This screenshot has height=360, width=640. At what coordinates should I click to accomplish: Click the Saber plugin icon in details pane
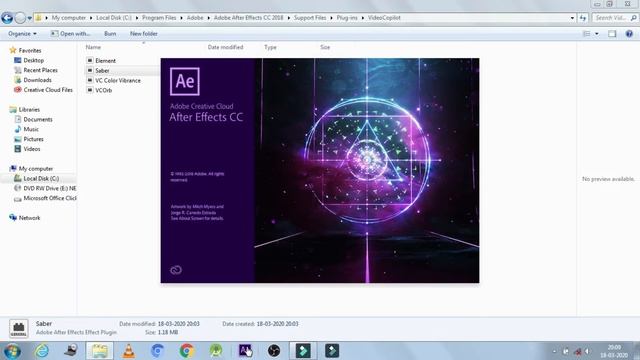[x=19, y=329]
